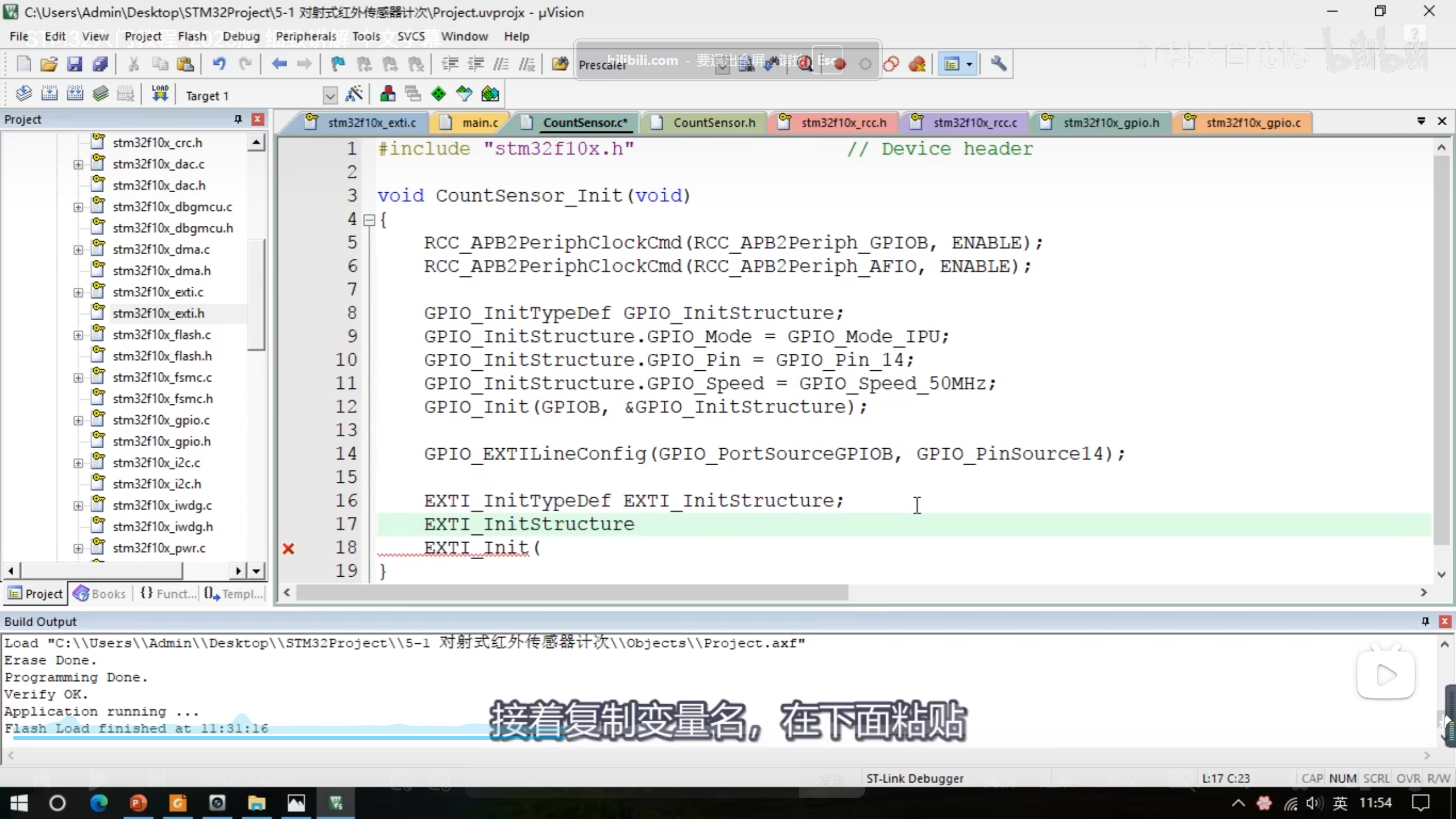Click the Configuration wrench icon
This screenshot has width=1456, height=819.
[x=998, y=64]
